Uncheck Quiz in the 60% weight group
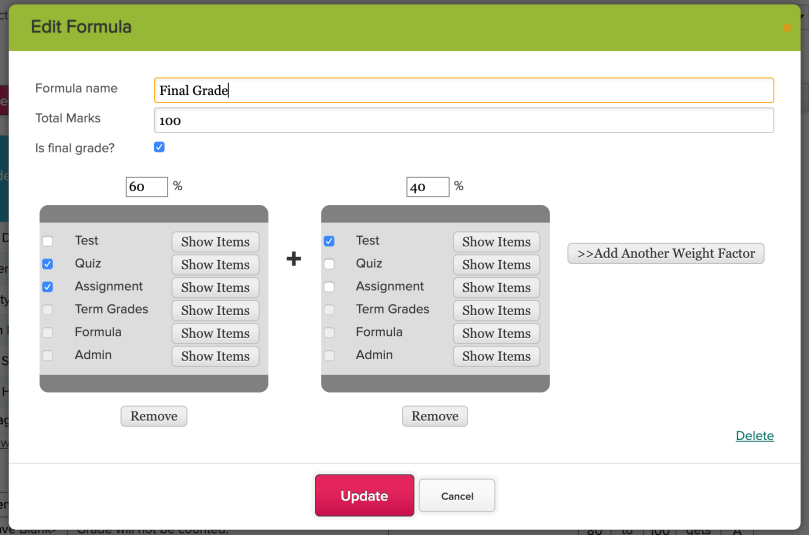Screen dimensions: 809x535 [x=48, y=264]
